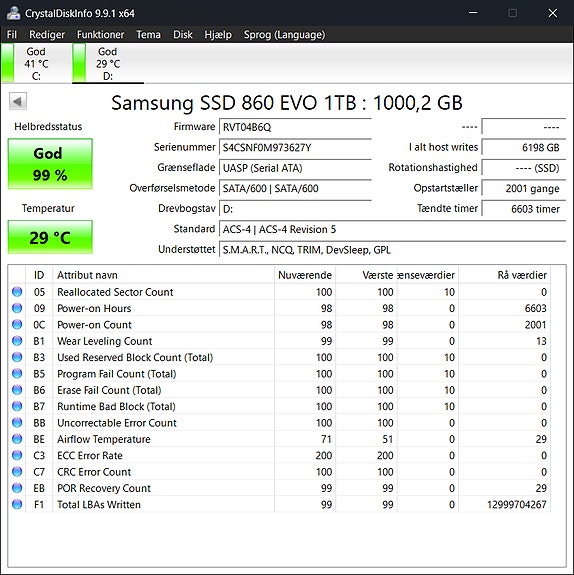Click the 29 °C temperature button

point(50,237)
